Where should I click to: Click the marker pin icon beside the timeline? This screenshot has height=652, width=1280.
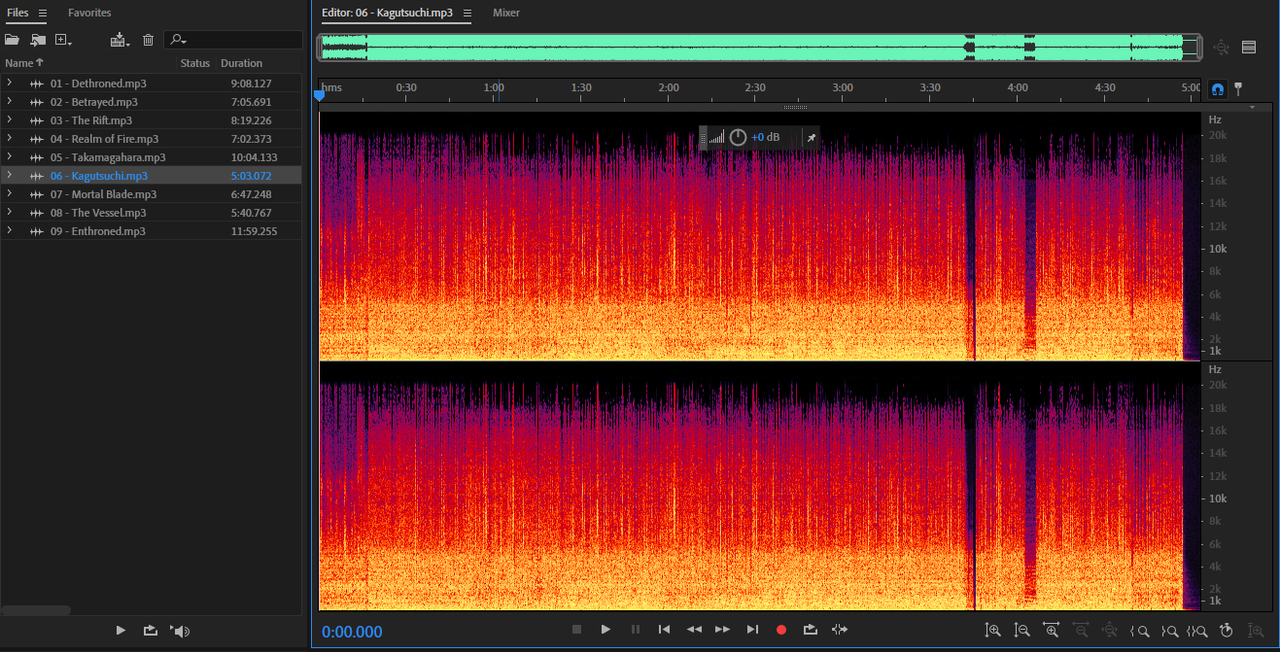[x=1238, y=89]
